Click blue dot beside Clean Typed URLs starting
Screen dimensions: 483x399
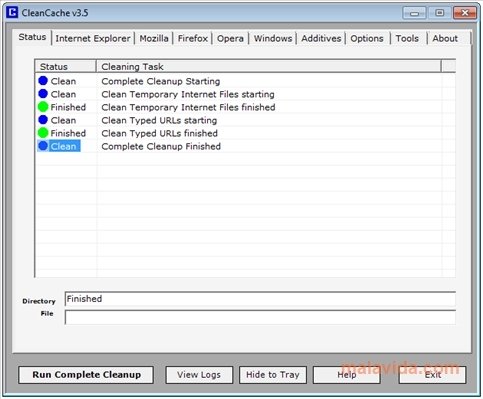[43, 120]
